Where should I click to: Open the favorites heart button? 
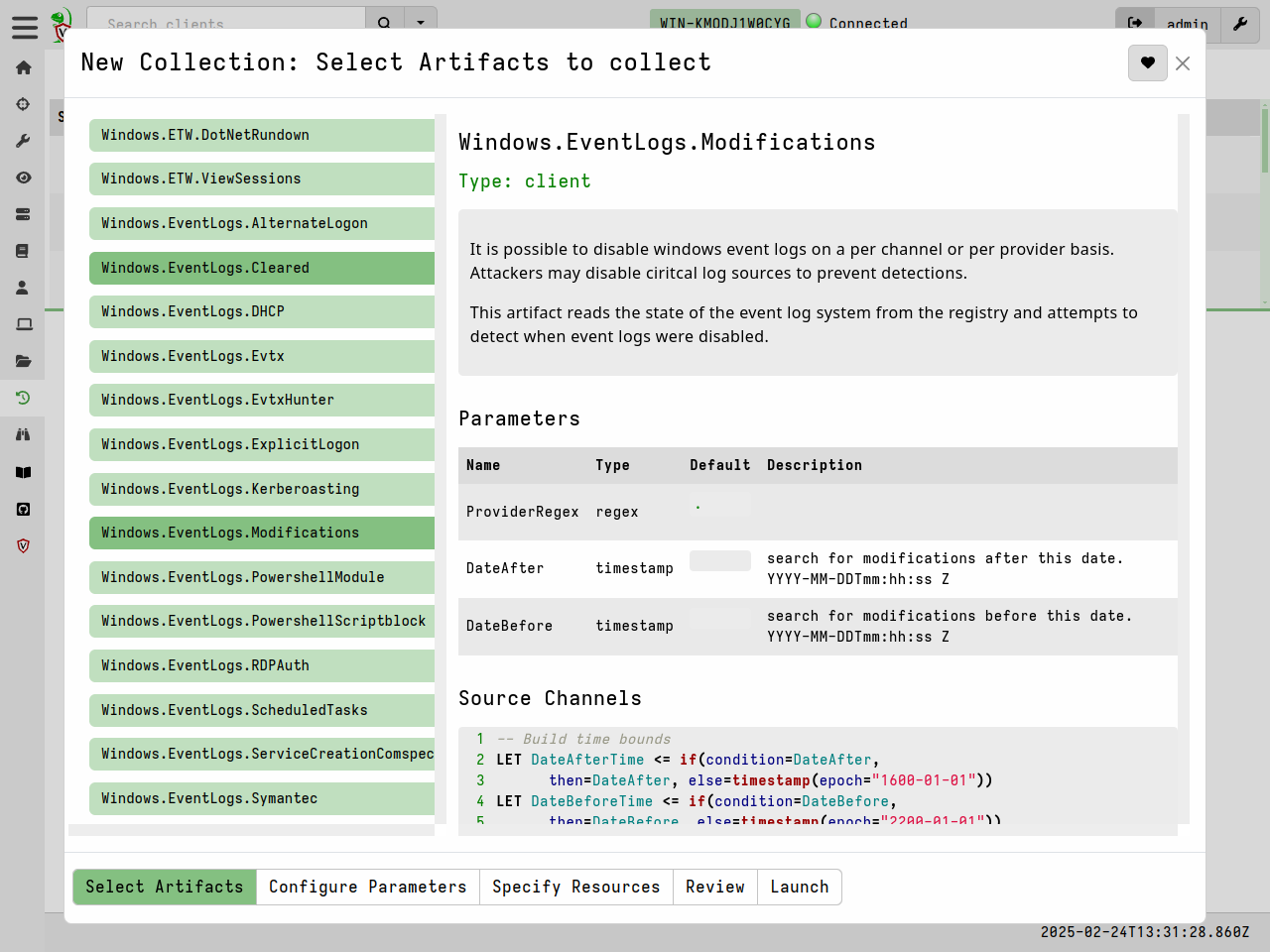[1147, 63]
